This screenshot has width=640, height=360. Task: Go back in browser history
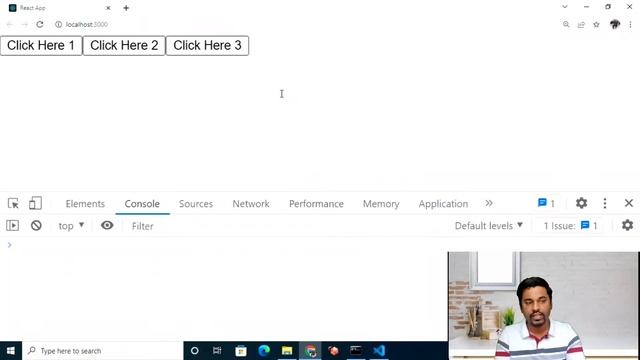click(10, 24)
